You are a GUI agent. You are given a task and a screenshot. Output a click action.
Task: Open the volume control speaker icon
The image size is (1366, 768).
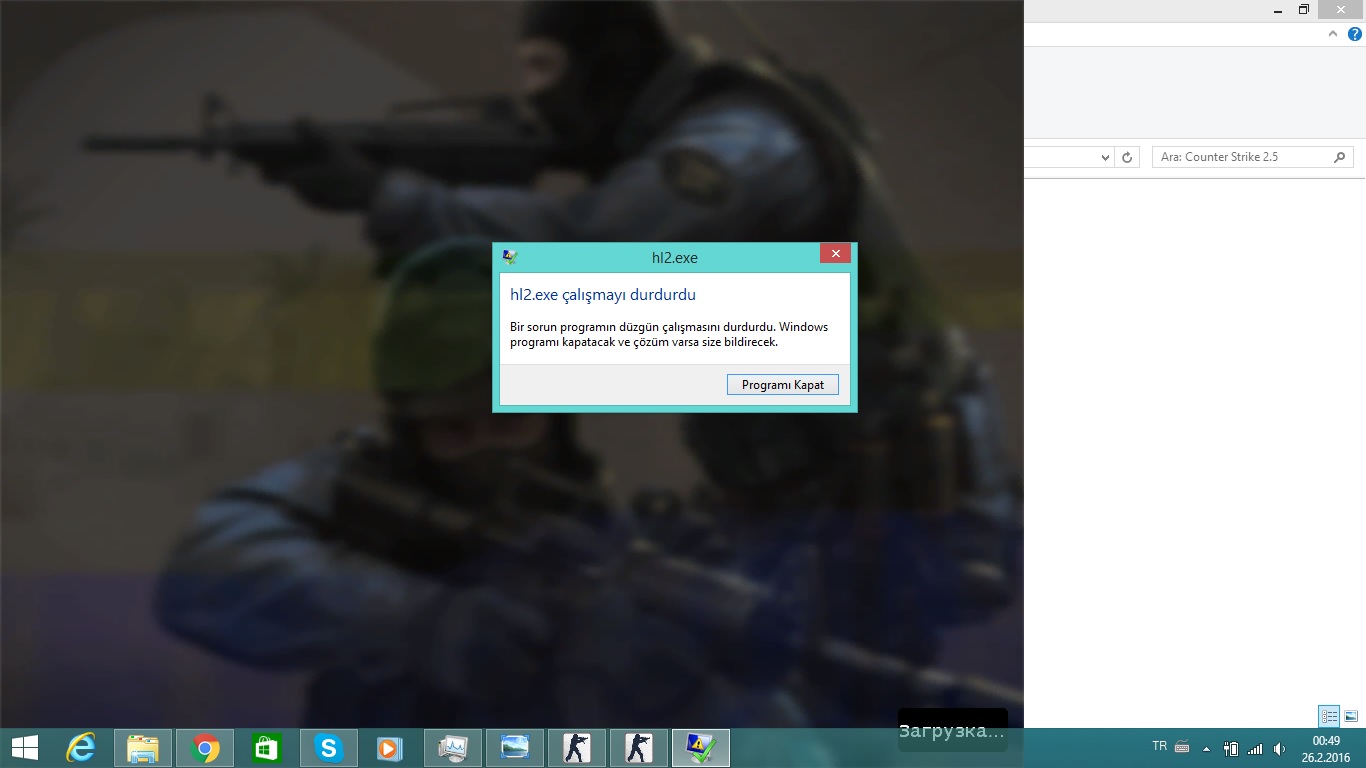tap(1279, 748)
